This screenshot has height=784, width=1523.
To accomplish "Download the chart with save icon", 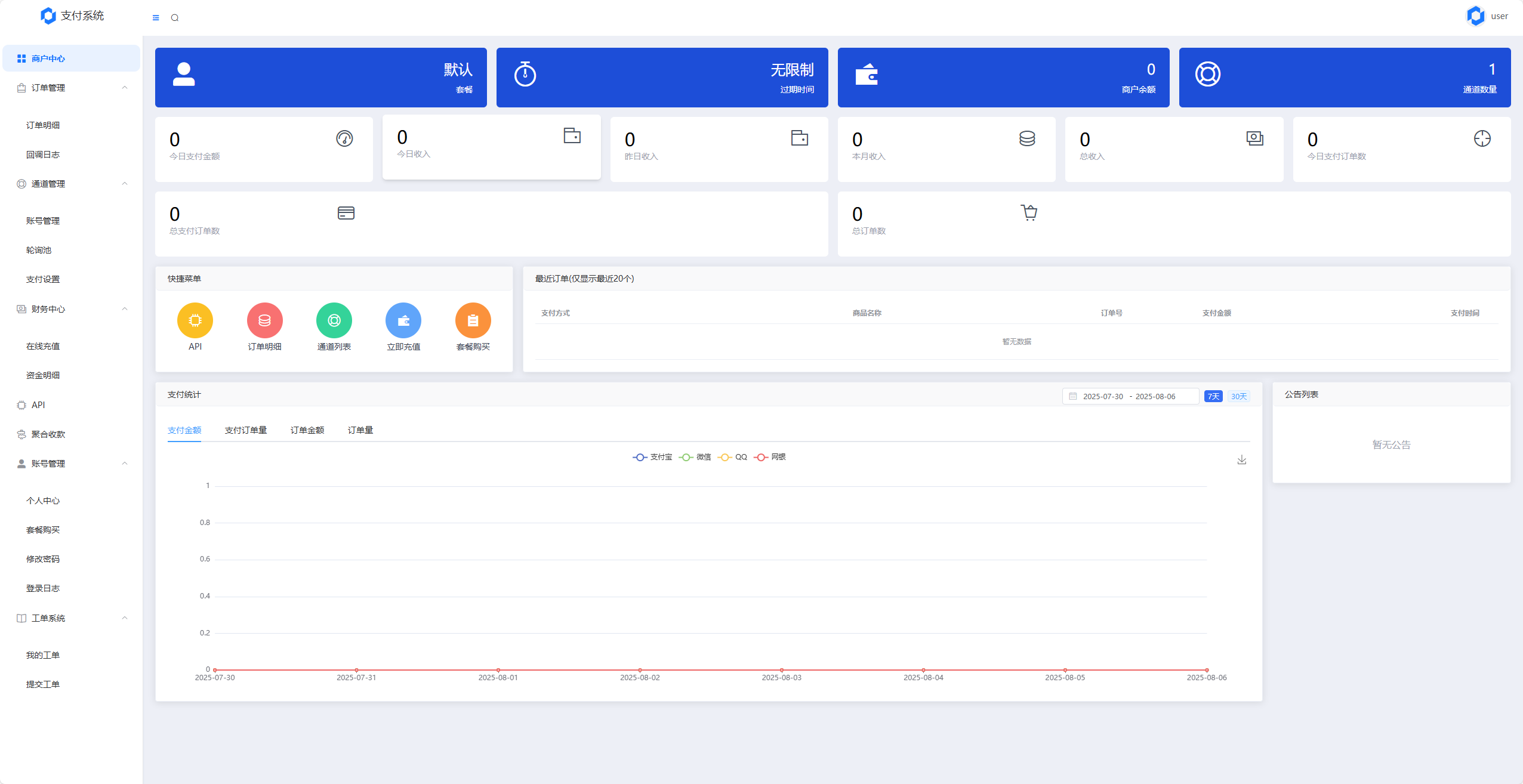I will coord(1241,459).
